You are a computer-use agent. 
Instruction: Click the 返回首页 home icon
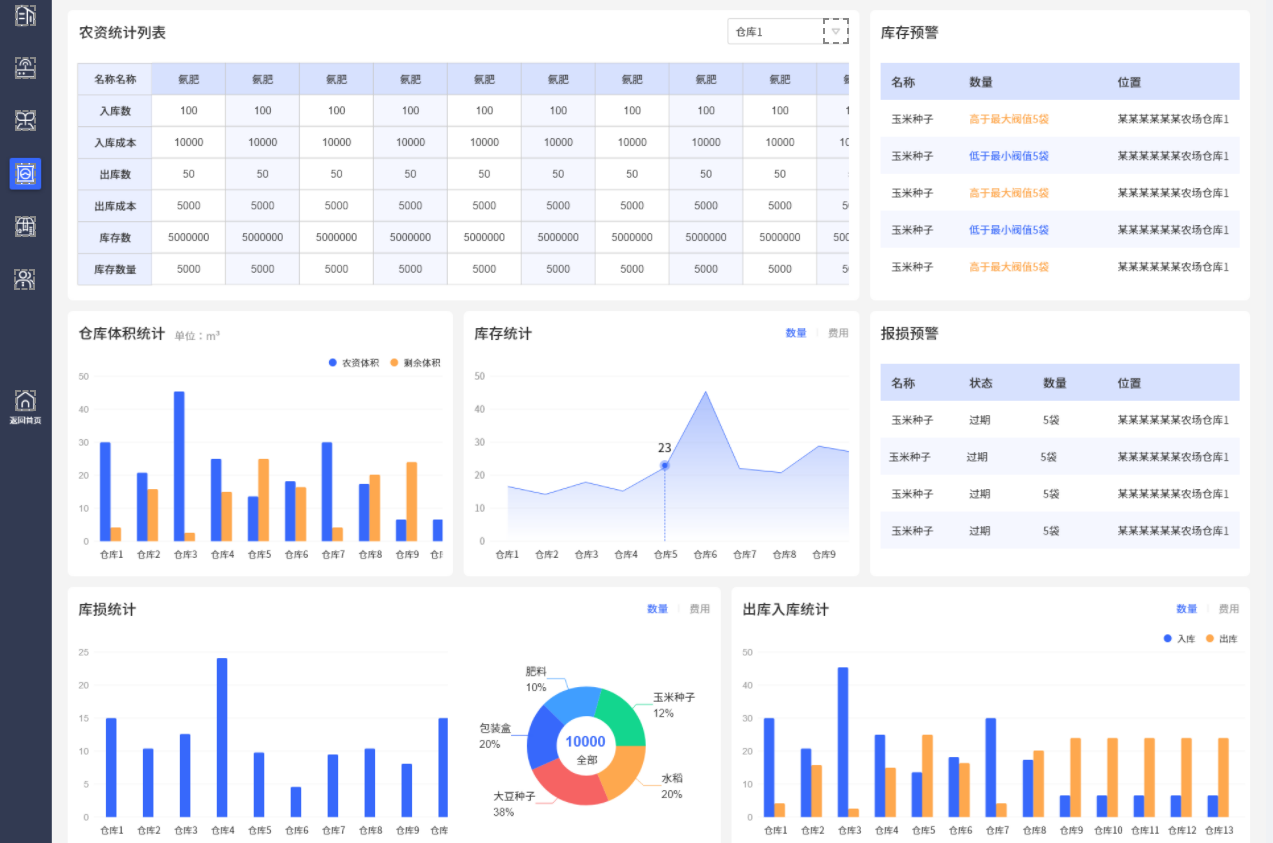(x=25, y=400)
